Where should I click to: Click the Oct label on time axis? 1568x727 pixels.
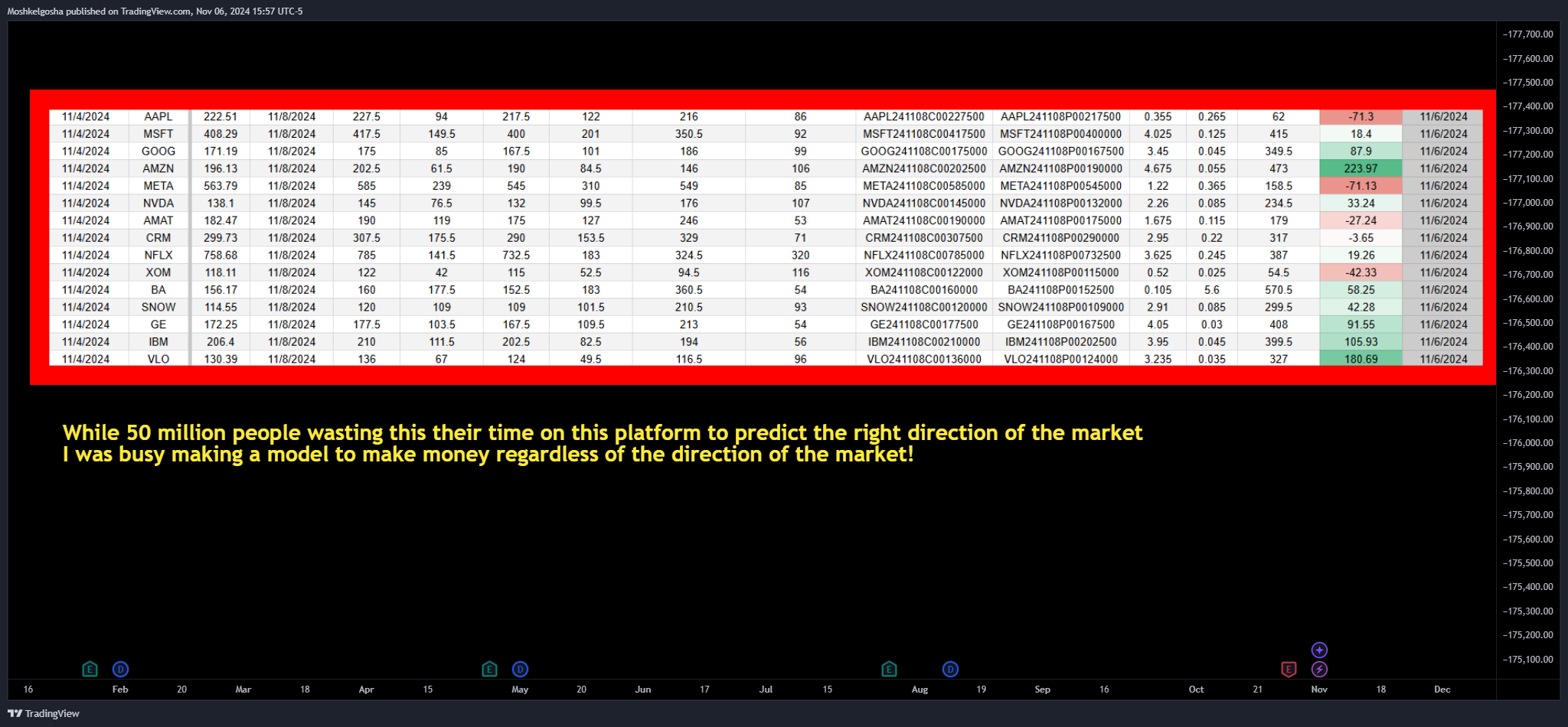click(x=1196, y=690)
